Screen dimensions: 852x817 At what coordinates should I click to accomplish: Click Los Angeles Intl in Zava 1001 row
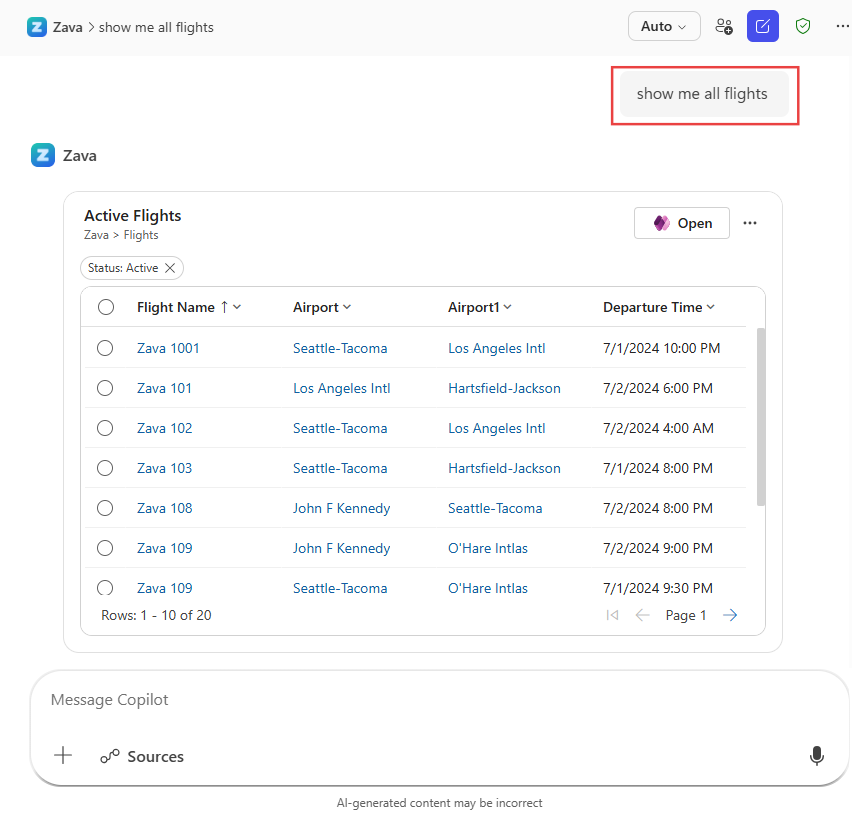(x=496, y=348)
